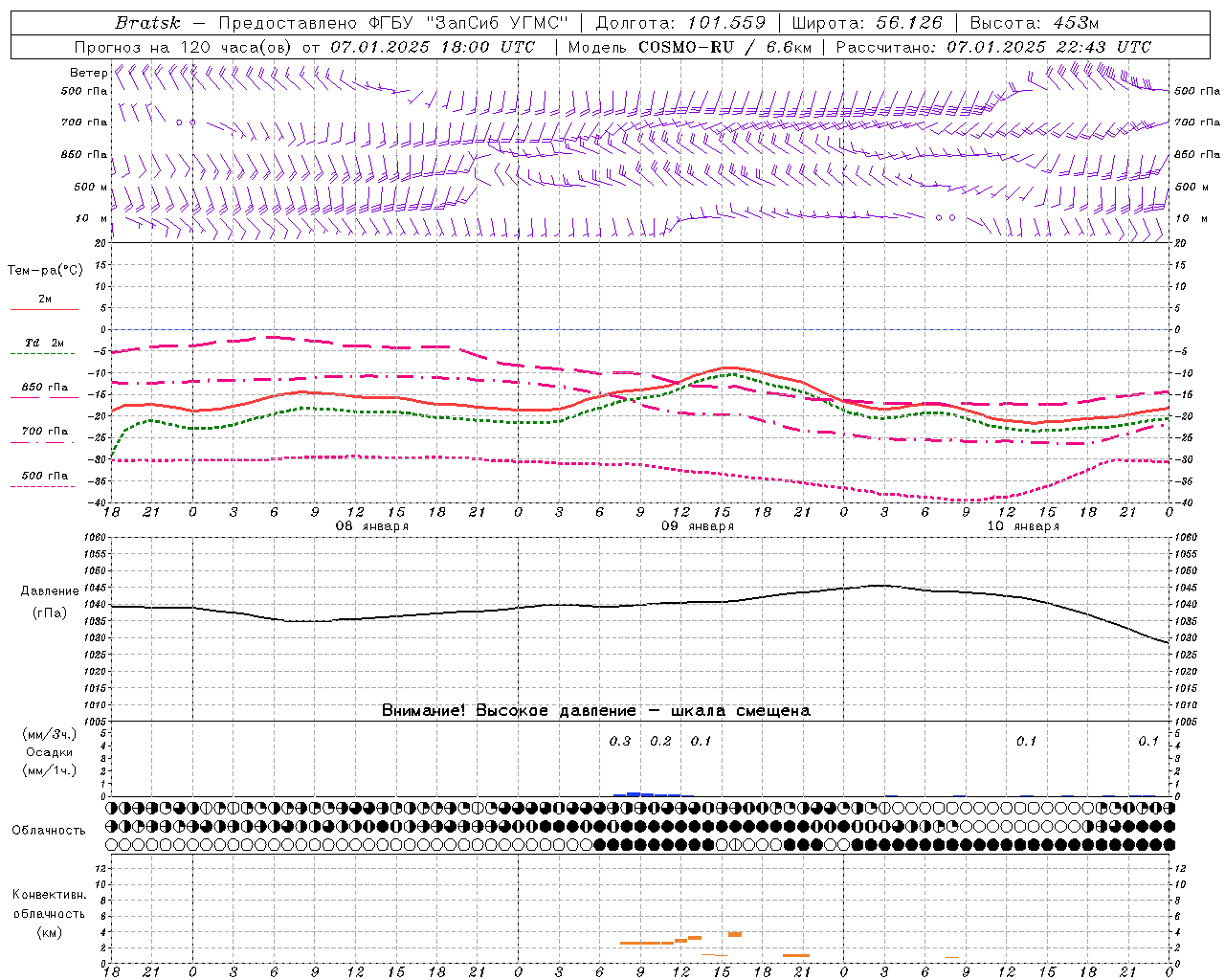Click the 'Td 2м' legend label
1225x980 pixels.
click(44, 343)
